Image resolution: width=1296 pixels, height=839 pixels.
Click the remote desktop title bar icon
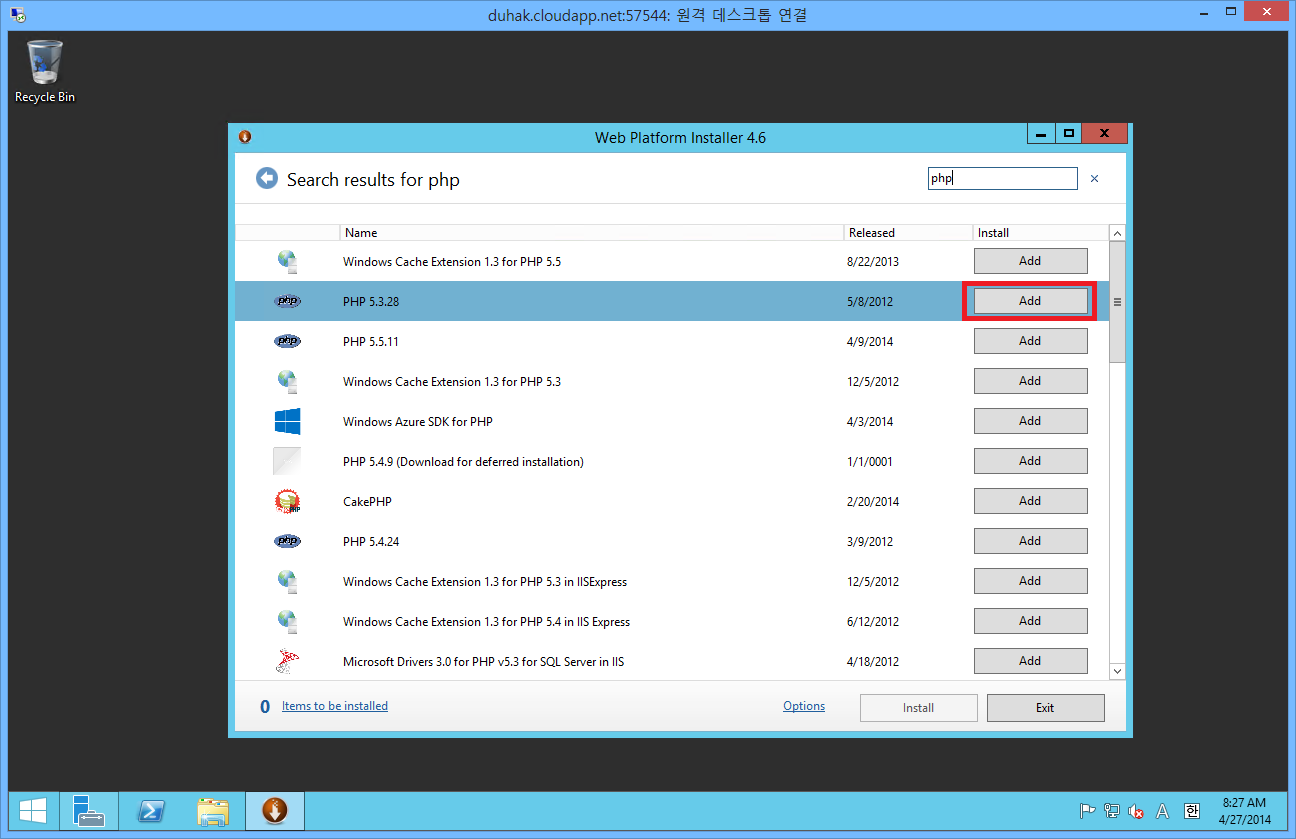coord(18,14)
